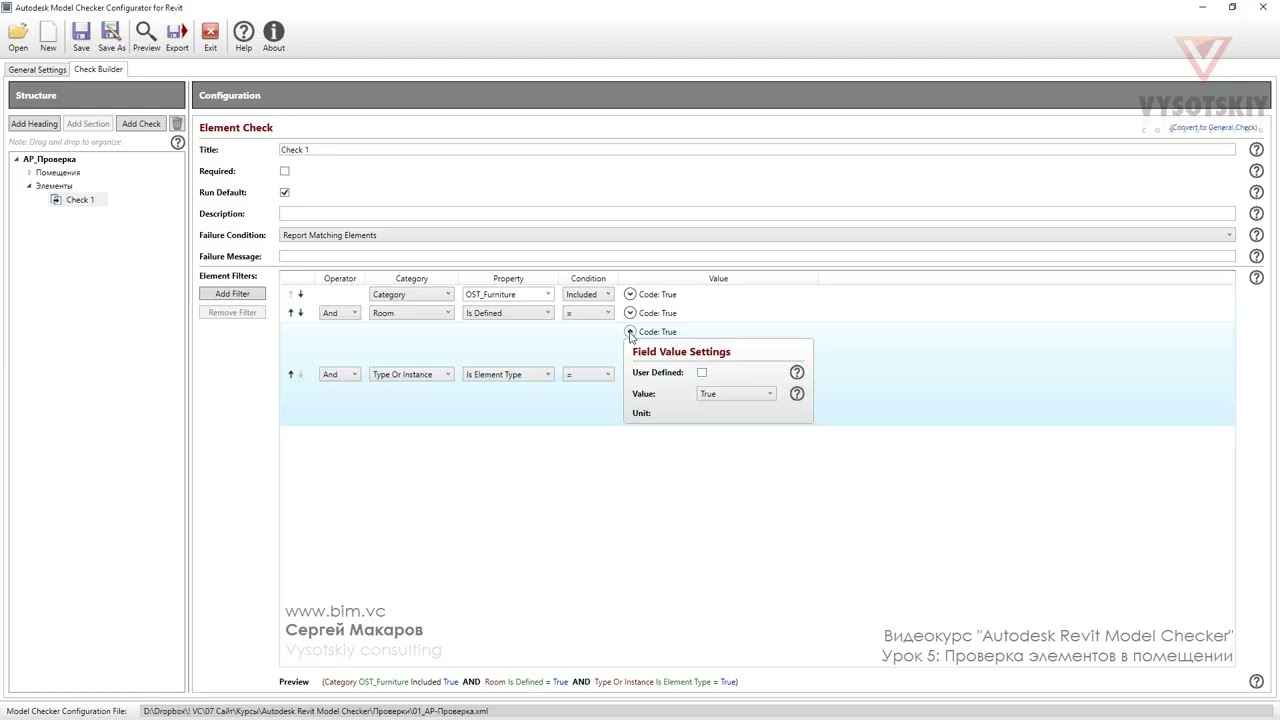Open the Is Defined property dropdown
1280x720 pixels.
click(x=508, y=313)
